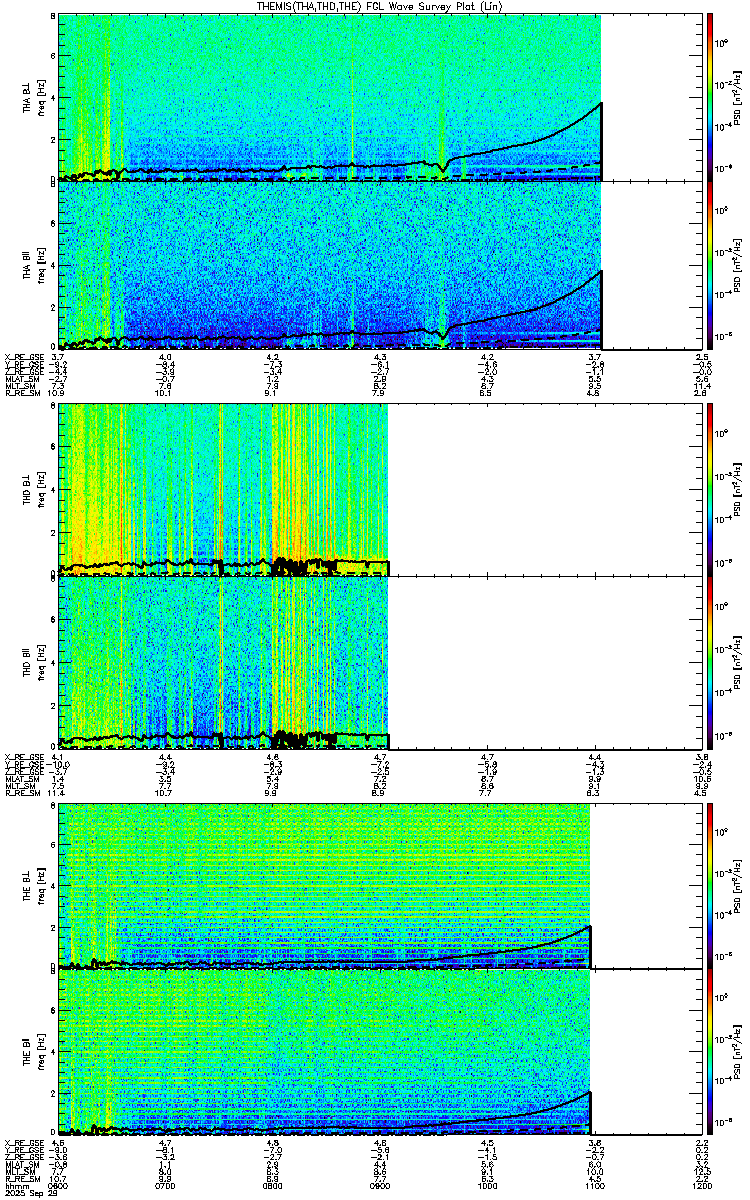The height and width of the screenshot is (1200, 750).
Task: Click the THA BII spectrogram panel
Action: pyautogui.click(x=381, y=265)
